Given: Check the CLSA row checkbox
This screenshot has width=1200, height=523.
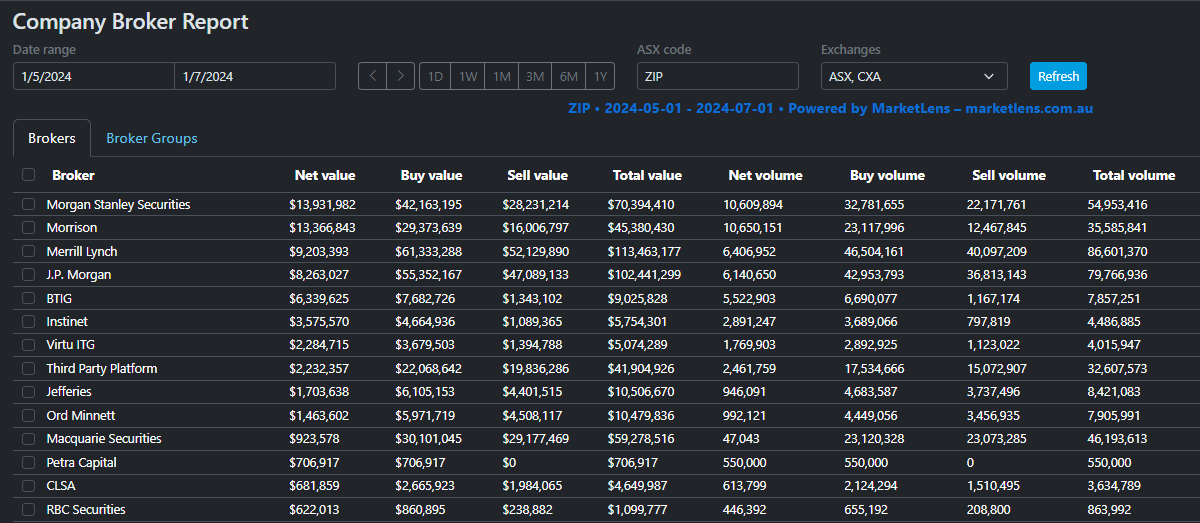Looking at the screenshot, I should click(x=28, y=486).
